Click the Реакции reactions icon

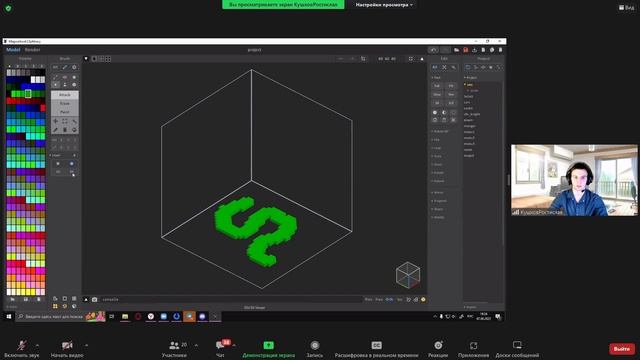pos(438,345)
